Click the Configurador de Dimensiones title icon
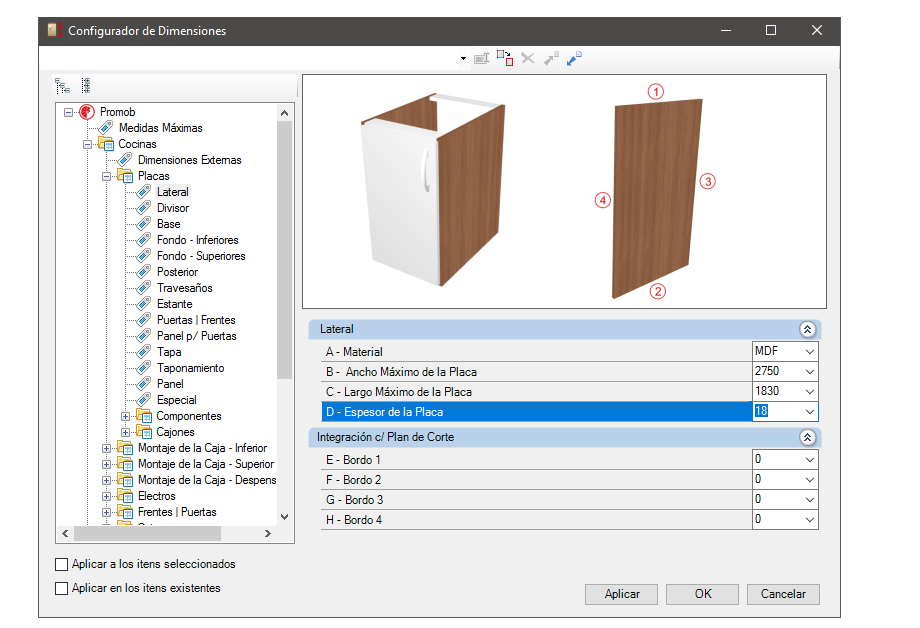Image resolution: width=920 pixels, height=628 pixels. tap(55, 31)
